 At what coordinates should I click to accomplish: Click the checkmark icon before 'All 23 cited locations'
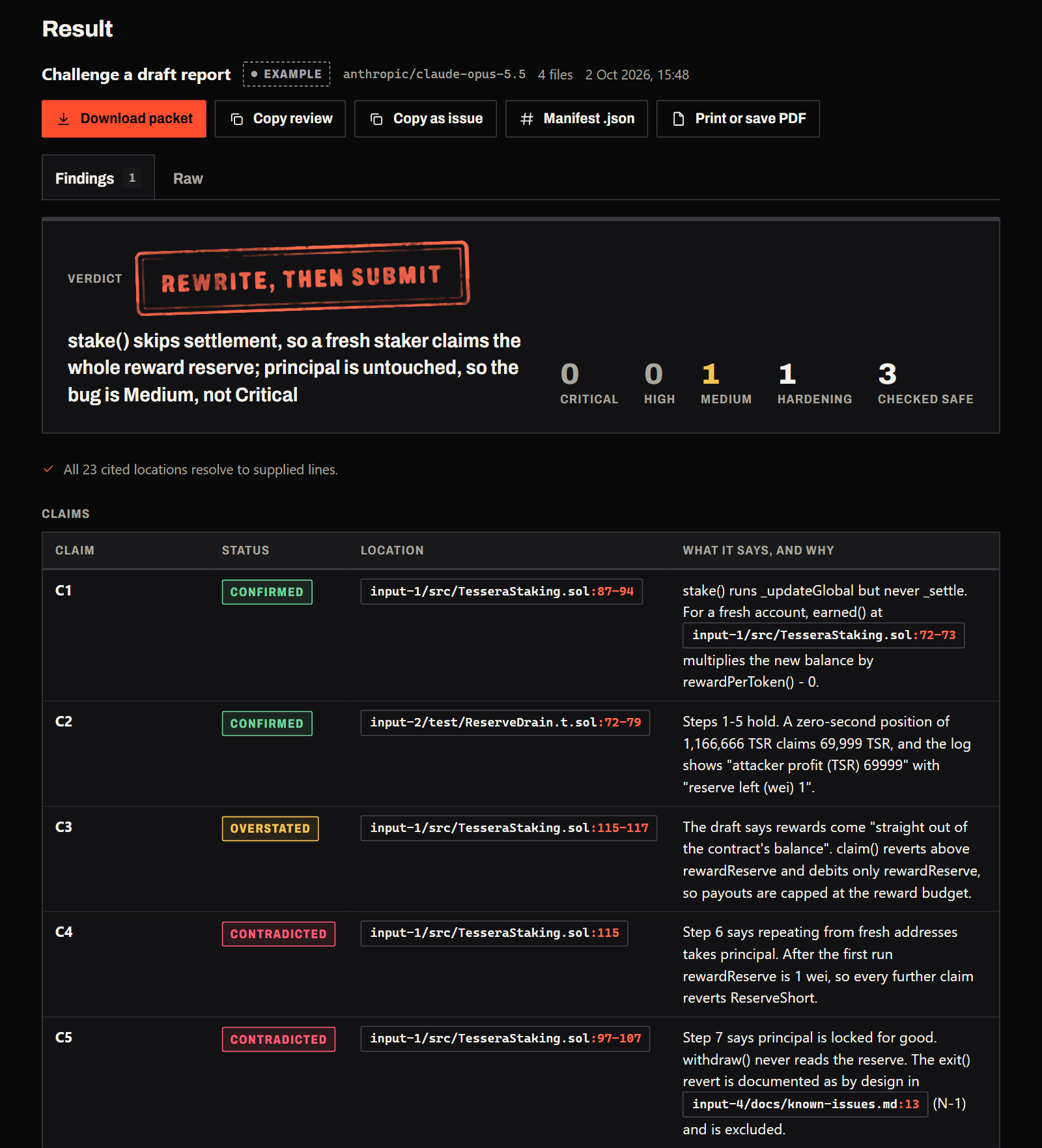pyautogui.click(x=48, y=469)
